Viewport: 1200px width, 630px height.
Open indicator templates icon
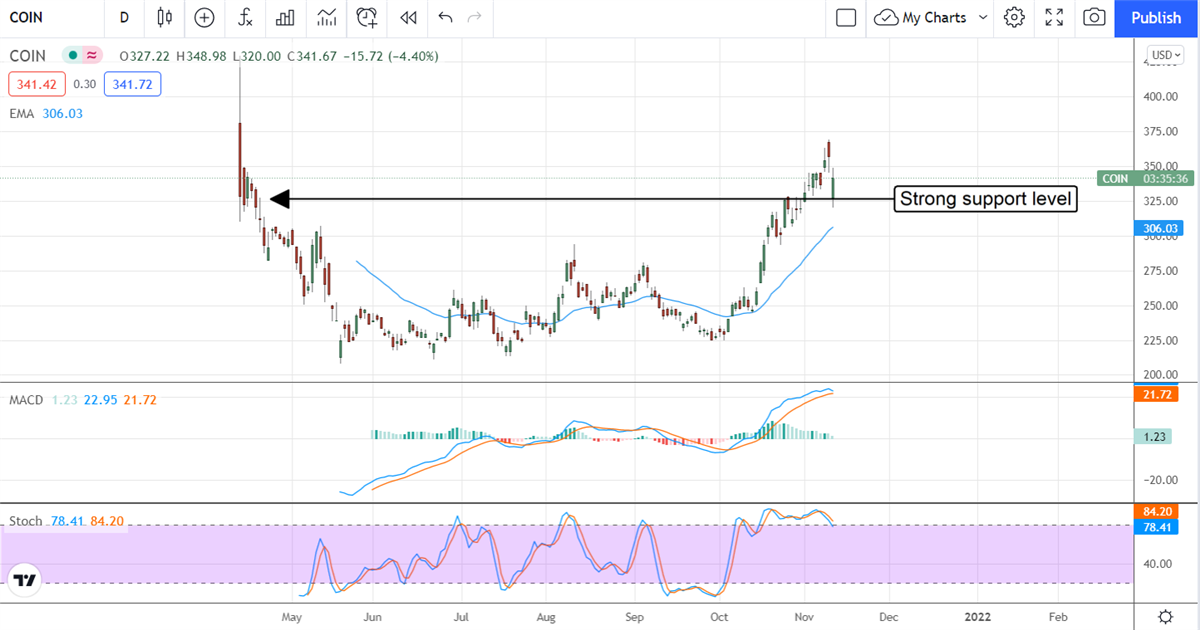326,18
